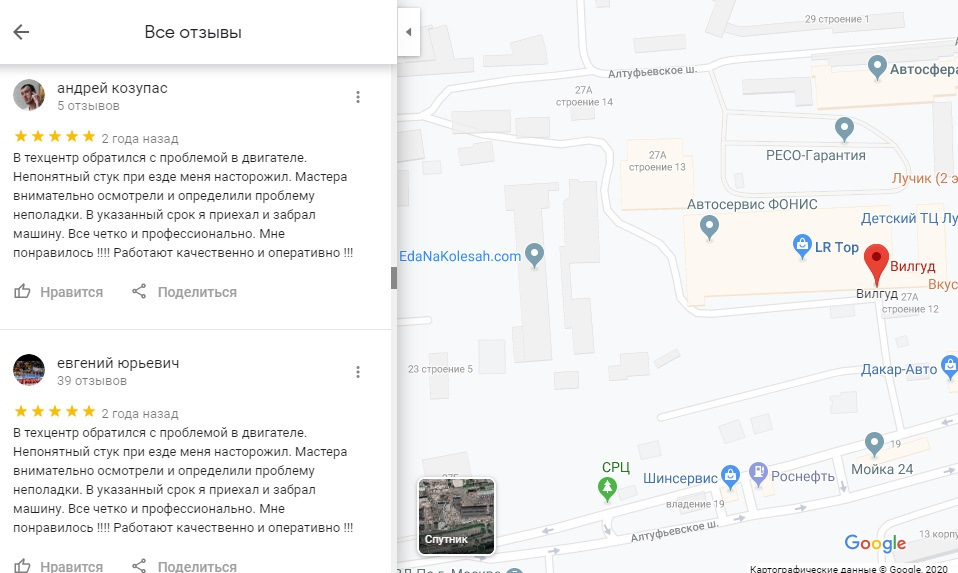Click the 27А строение 12 building label
Screen dimensions: 958x573
click(910, 303)
